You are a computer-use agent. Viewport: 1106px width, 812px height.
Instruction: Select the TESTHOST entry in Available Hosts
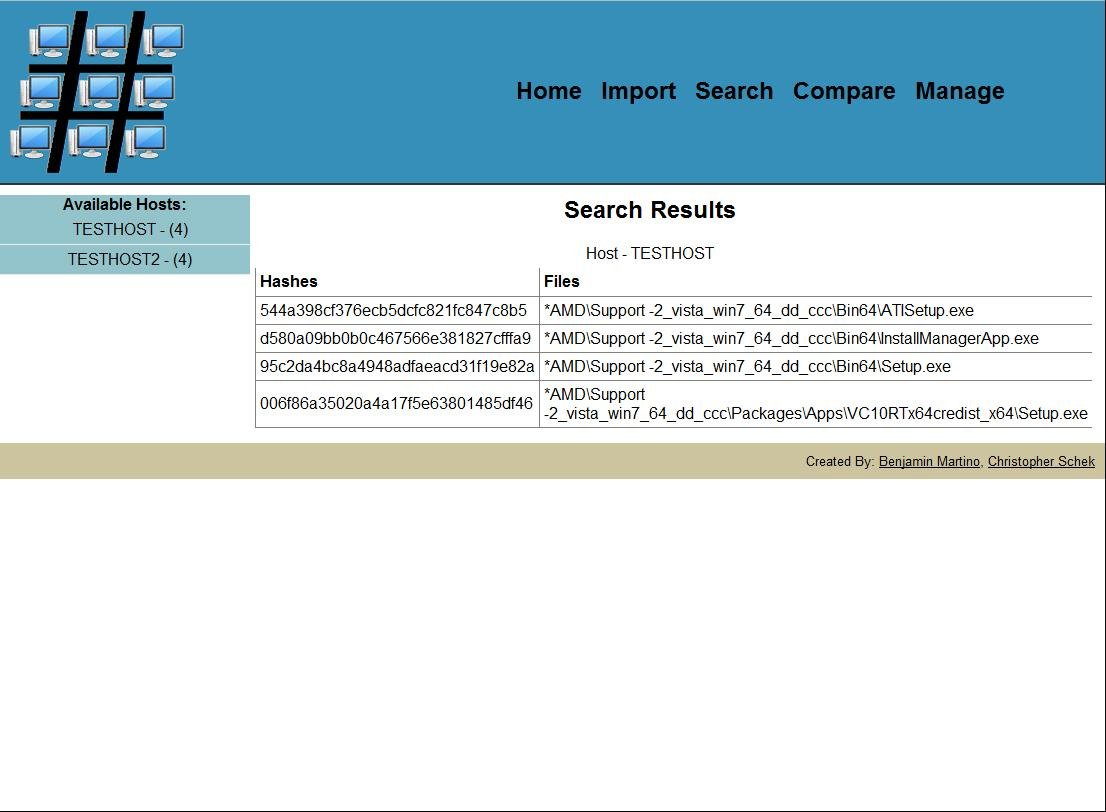(x=125, y=229)
